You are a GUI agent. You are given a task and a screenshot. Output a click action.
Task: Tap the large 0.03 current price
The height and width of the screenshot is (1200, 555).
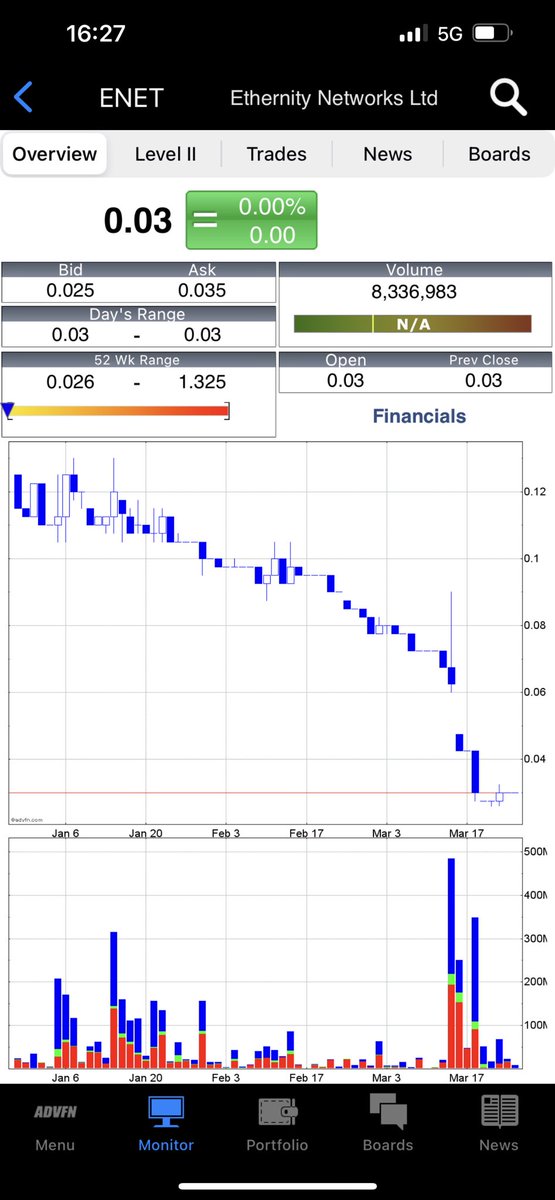(x=138, y=220)
